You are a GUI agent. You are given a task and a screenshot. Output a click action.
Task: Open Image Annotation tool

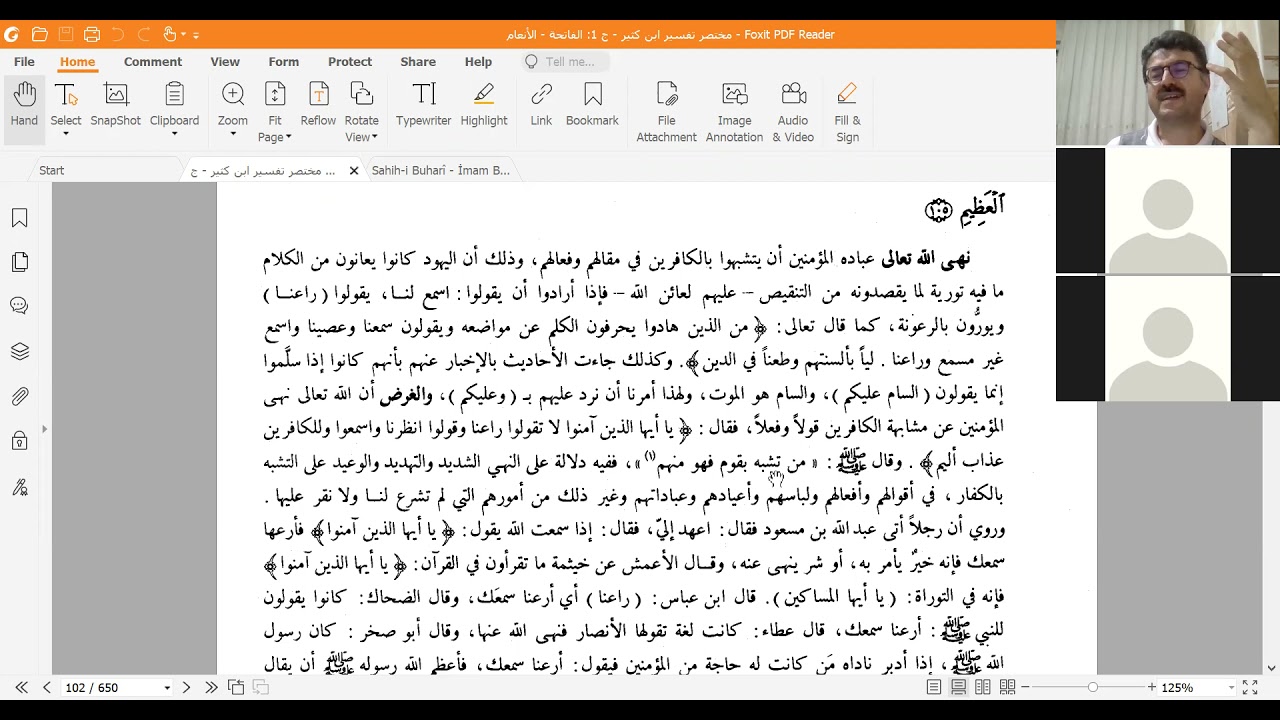pos(734,112)
